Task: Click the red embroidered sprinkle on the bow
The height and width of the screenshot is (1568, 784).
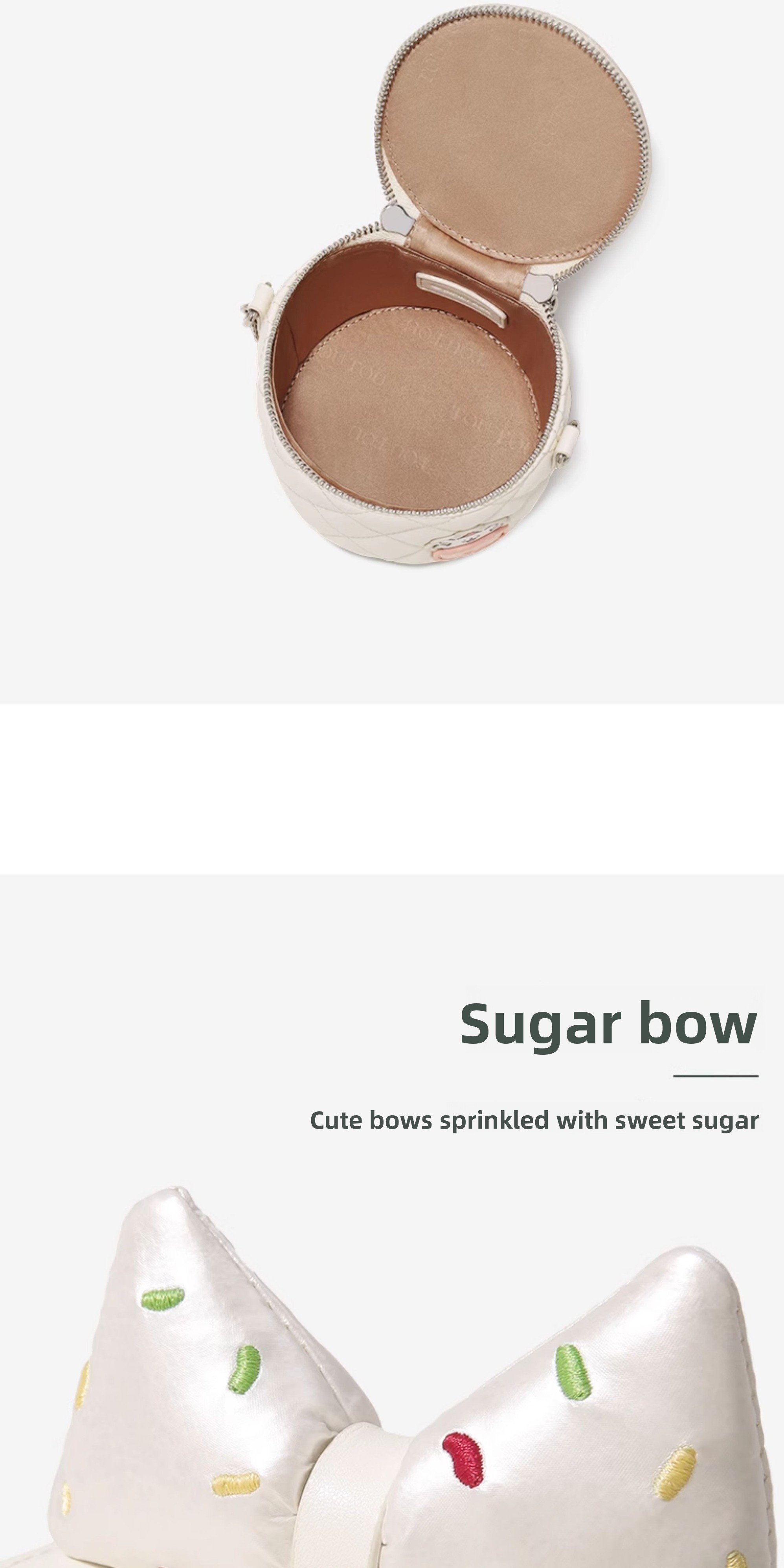Action: click(x=462, y=1460)
